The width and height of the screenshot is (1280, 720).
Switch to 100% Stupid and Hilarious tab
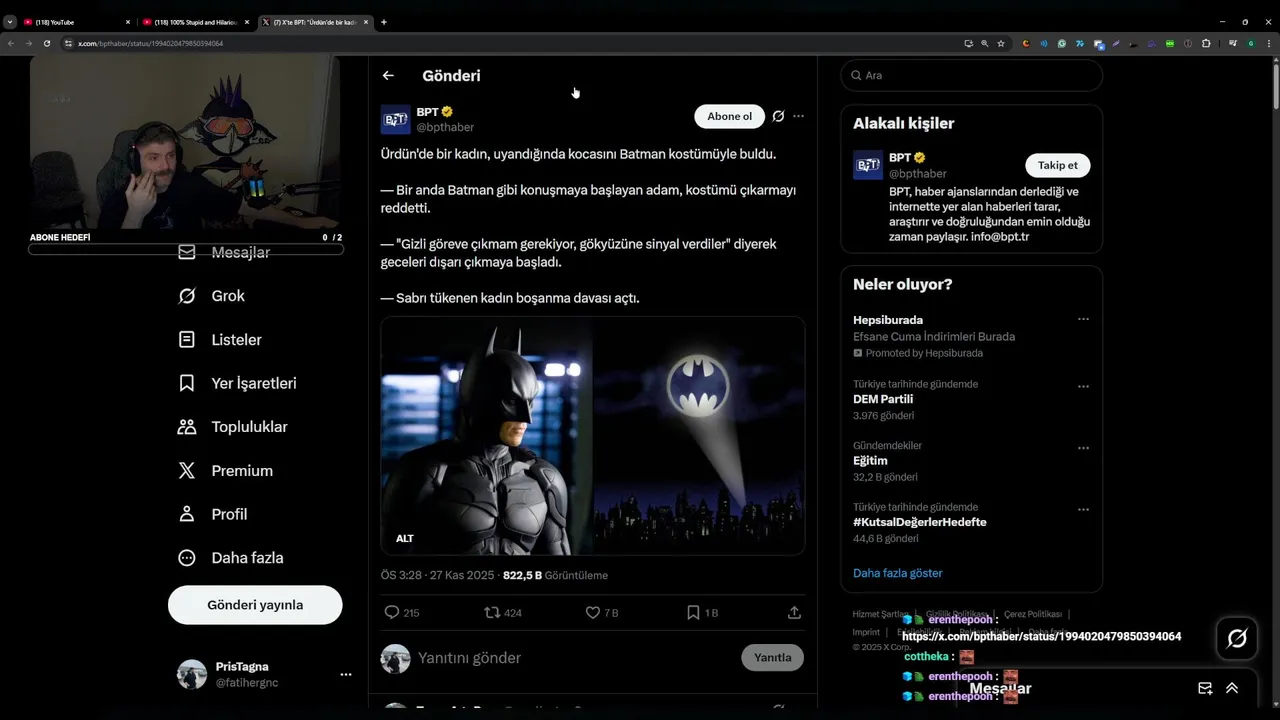tap(195, 22)
